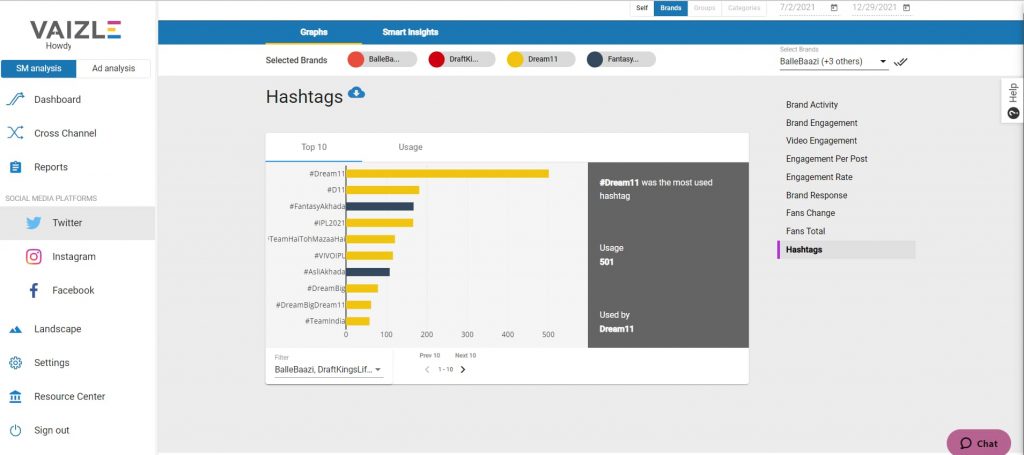Viewport: 1024px width, 455px height.
Task: Click the #Dream11 chart bar
Action: click(x=447, y=174)
